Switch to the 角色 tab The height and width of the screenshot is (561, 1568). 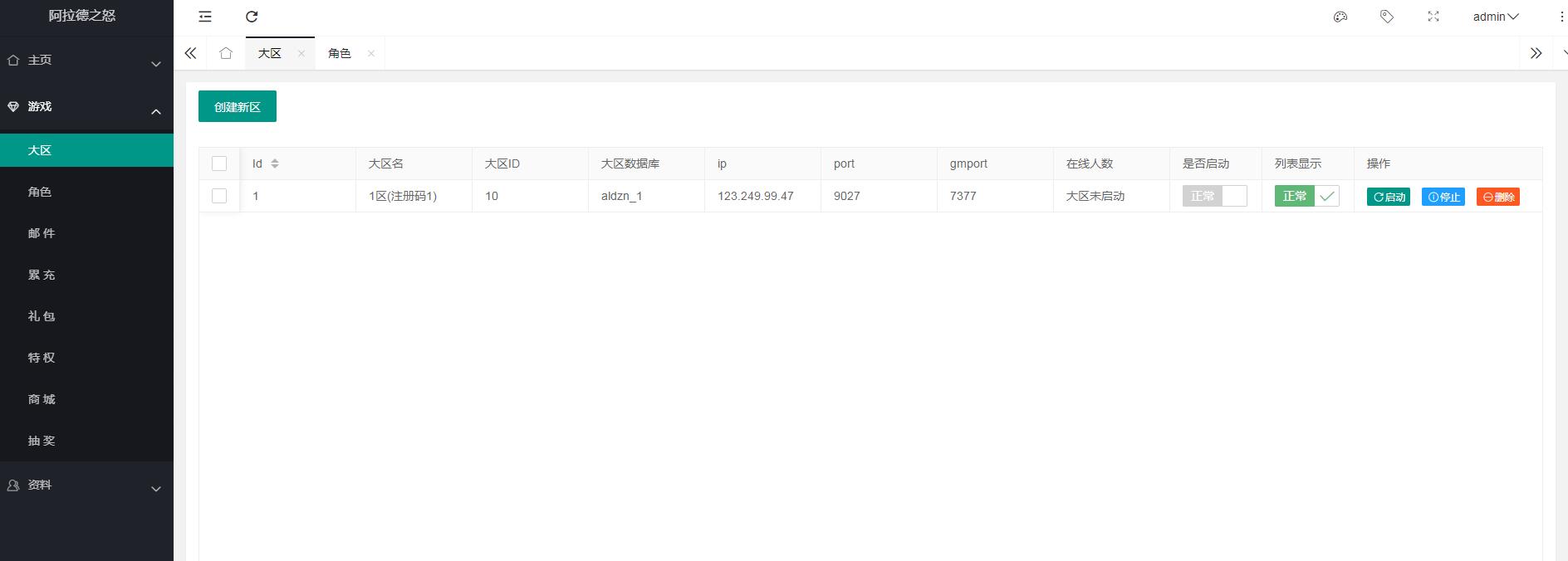(x=340, y=53)
